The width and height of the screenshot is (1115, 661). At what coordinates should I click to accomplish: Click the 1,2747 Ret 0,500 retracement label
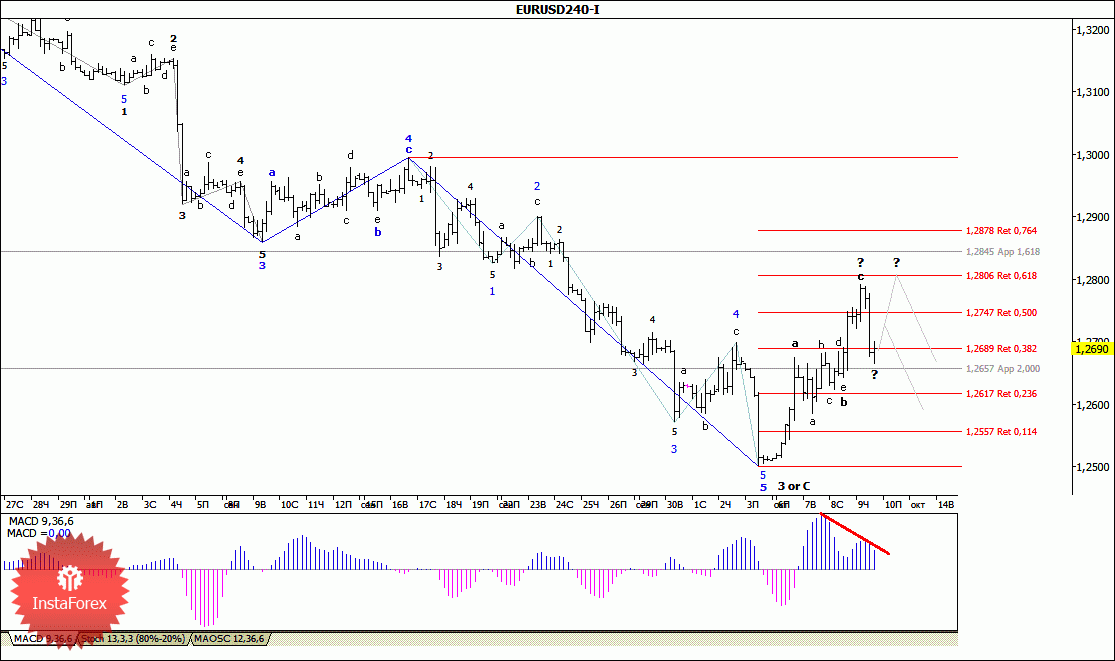[1001, 312]
